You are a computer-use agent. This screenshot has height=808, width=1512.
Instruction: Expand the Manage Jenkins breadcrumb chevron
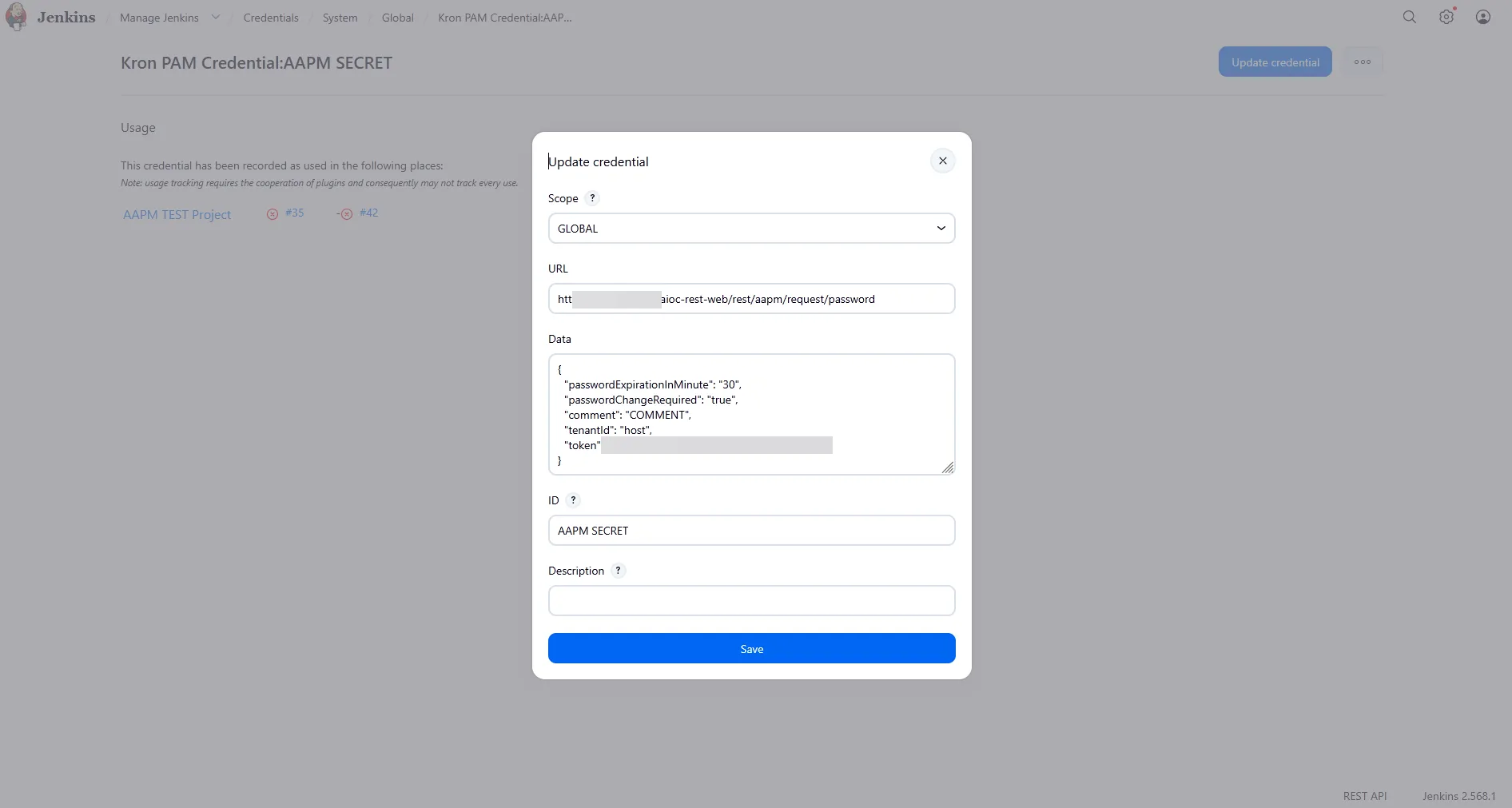click(216, 18)
